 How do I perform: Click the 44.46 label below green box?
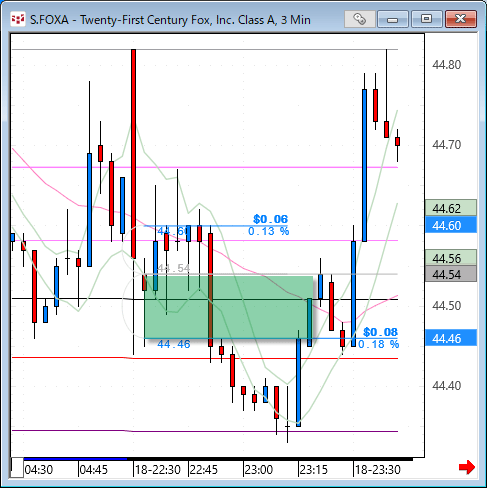pos(174,344)
